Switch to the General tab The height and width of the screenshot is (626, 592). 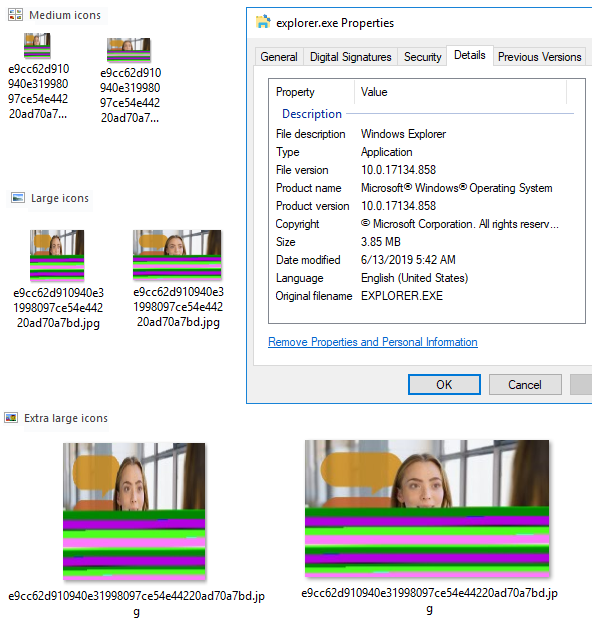coord(279,57)
